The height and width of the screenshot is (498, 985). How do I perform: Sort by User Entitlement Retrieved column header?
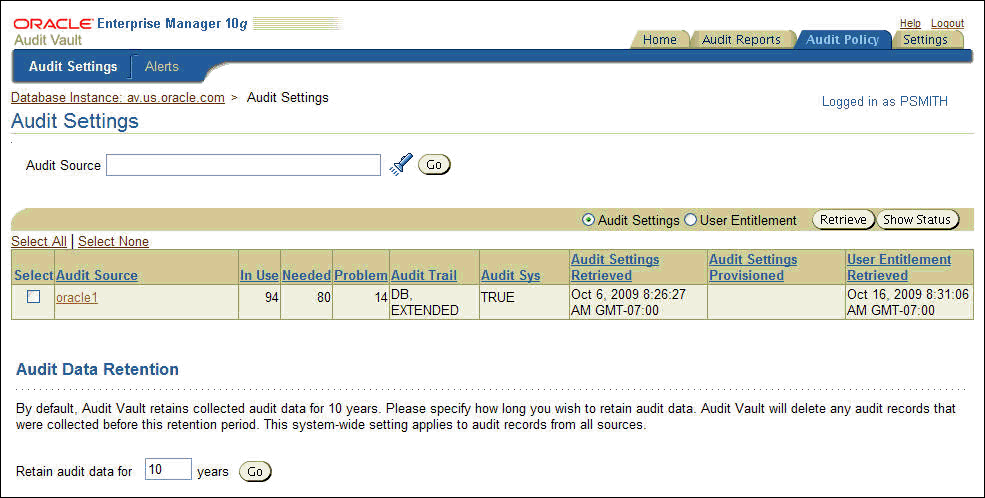(899, 267)
